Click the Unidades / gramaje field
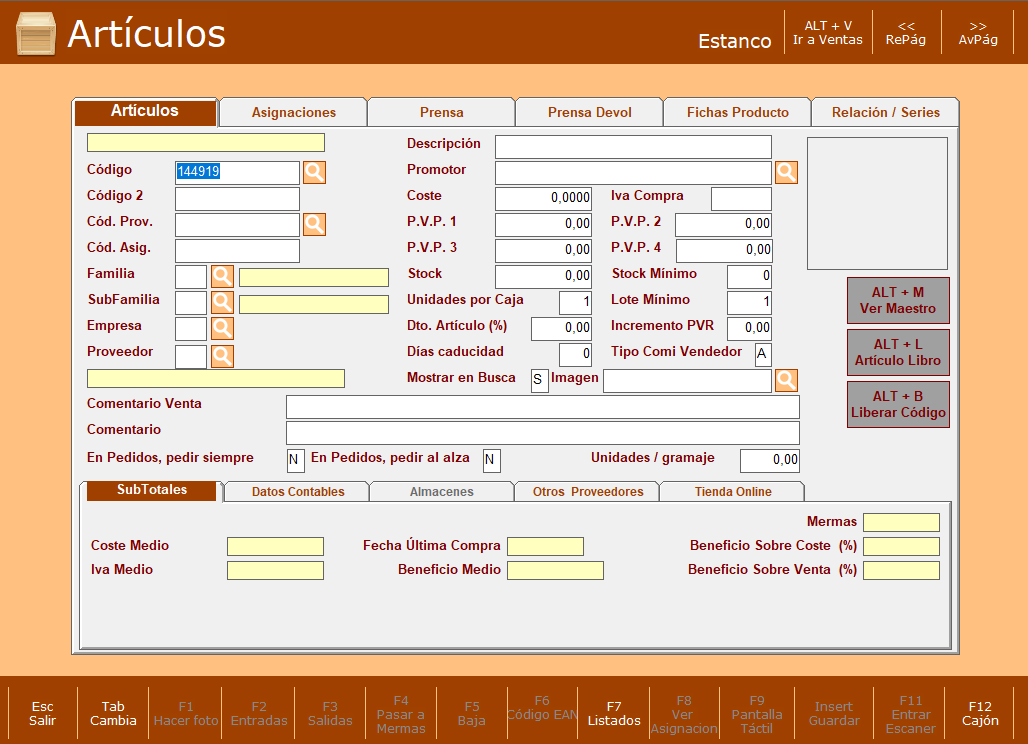This screenshot has width=1028, height=744. point(770,460)
